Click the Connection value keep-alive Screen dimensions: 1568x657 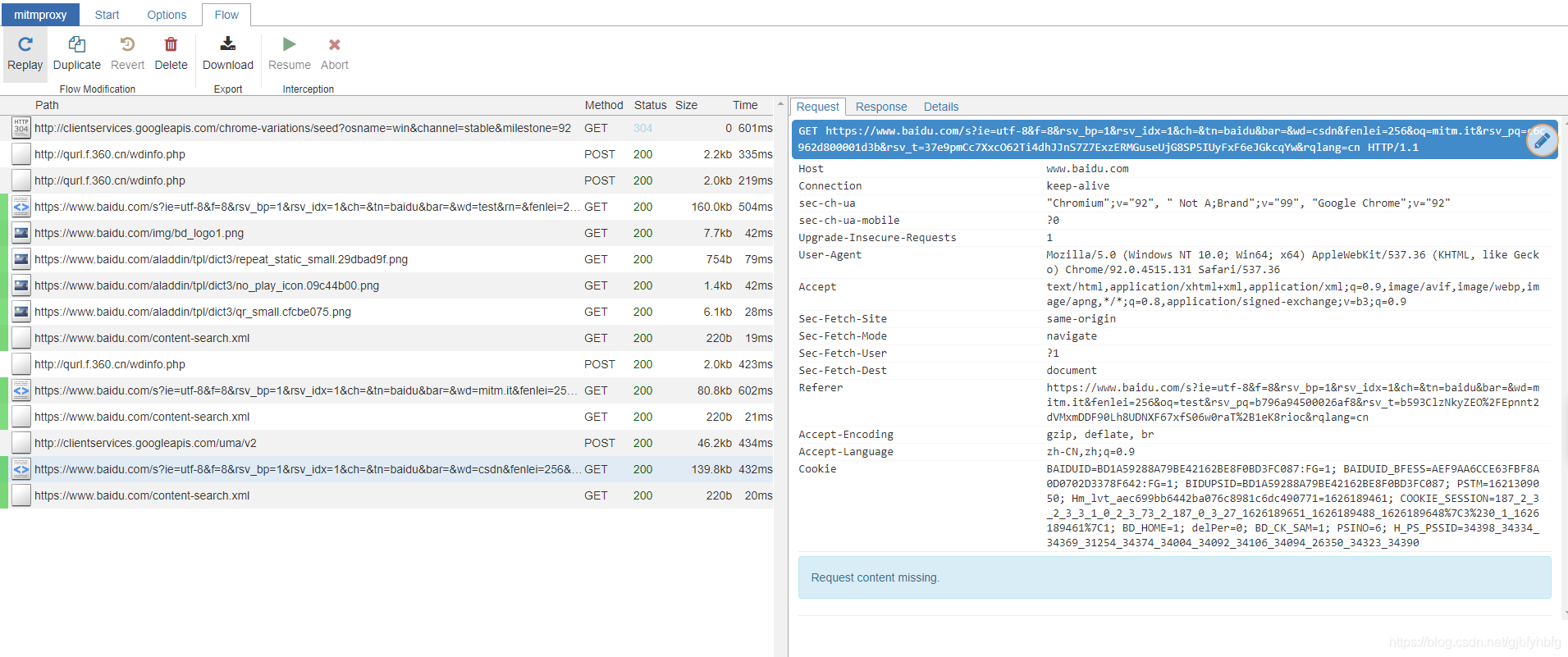point(1077,186)
